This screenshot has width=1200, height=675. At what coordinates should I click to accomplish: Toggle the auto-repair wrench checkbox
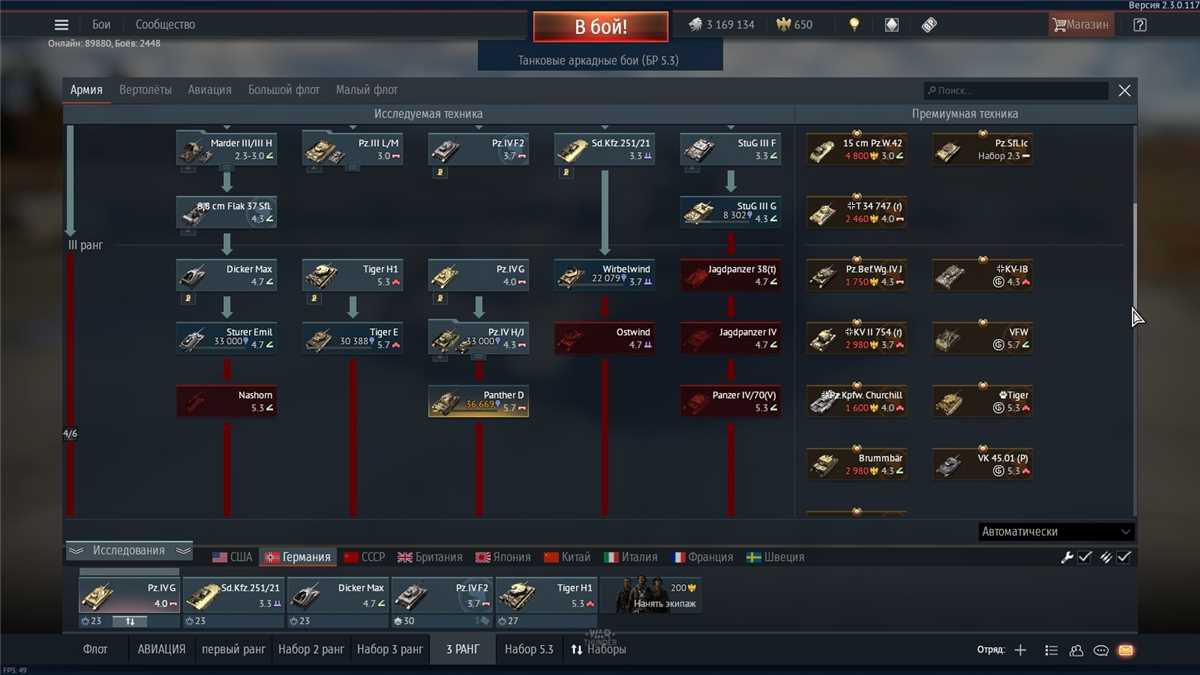pyautogui.click(x=1085, y=557)
